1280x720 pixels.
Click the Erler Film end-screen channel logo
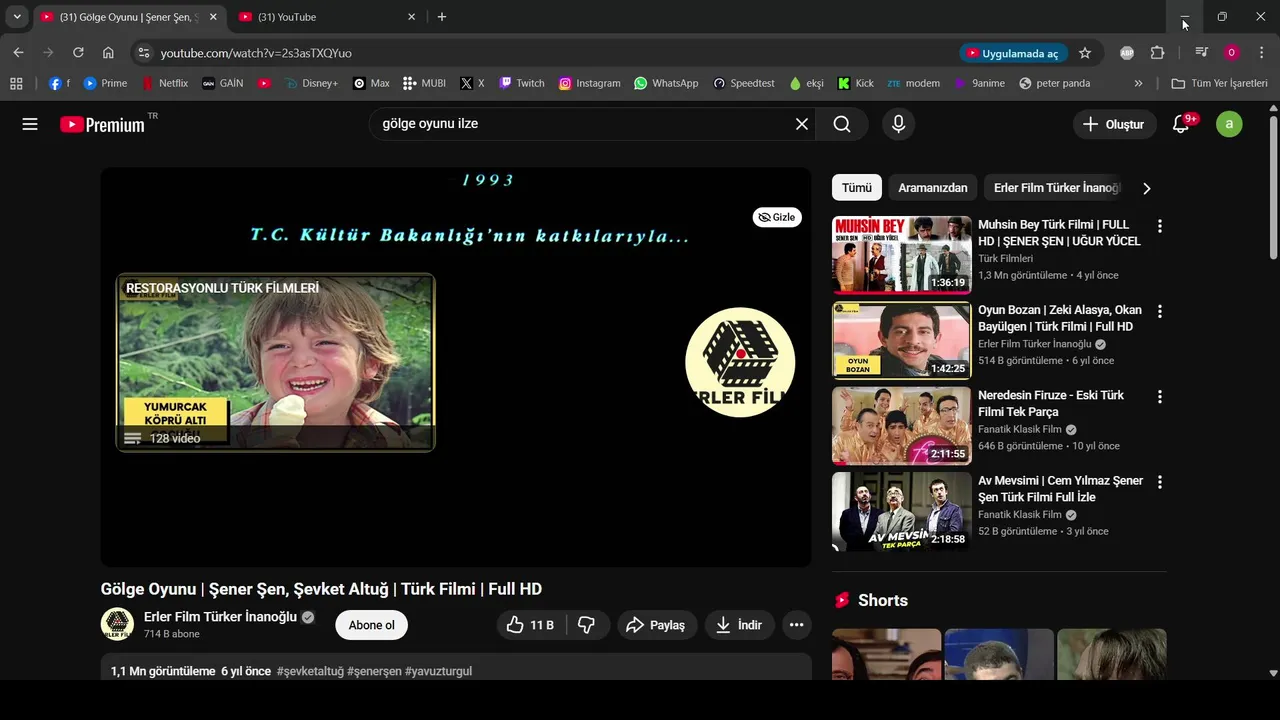pos(740,362)
